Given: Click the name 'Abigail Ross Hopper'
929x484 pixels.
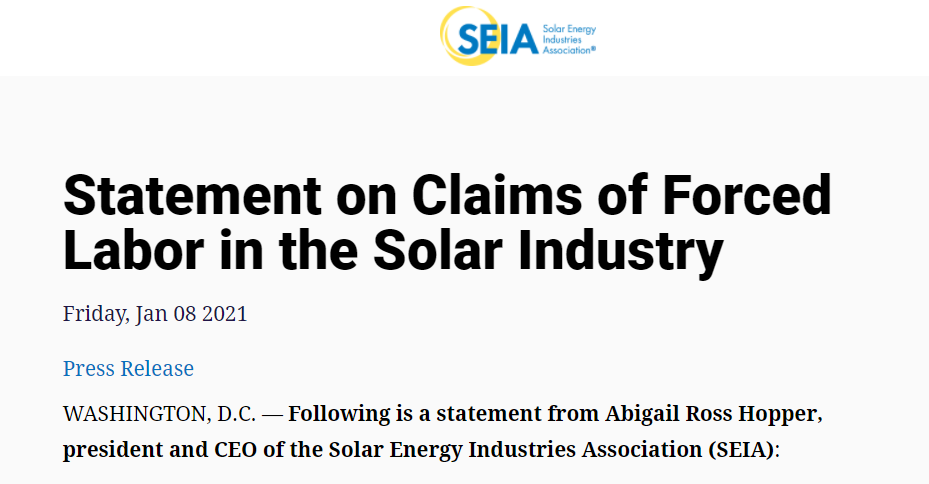Looking at the screenshot, I should [711, 413].
